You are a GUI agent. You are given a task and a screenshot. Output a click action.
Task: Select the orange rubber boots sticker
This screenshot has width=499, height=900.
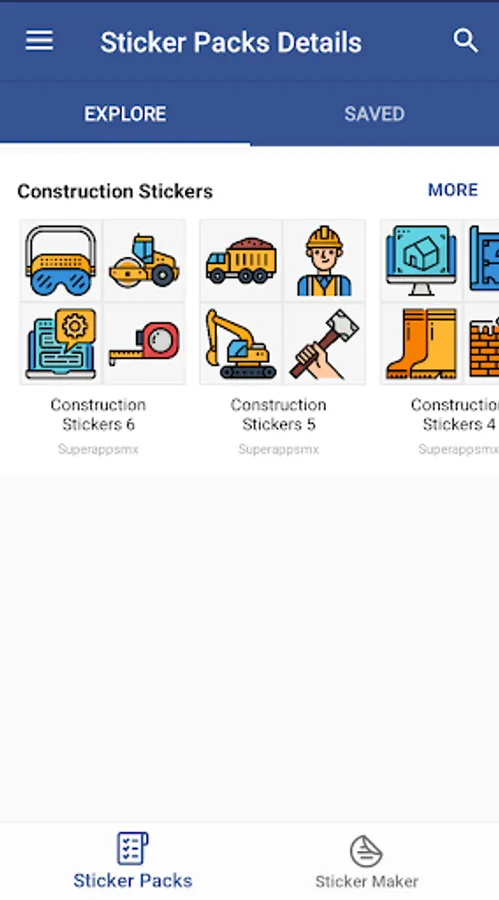click(421, 343)
